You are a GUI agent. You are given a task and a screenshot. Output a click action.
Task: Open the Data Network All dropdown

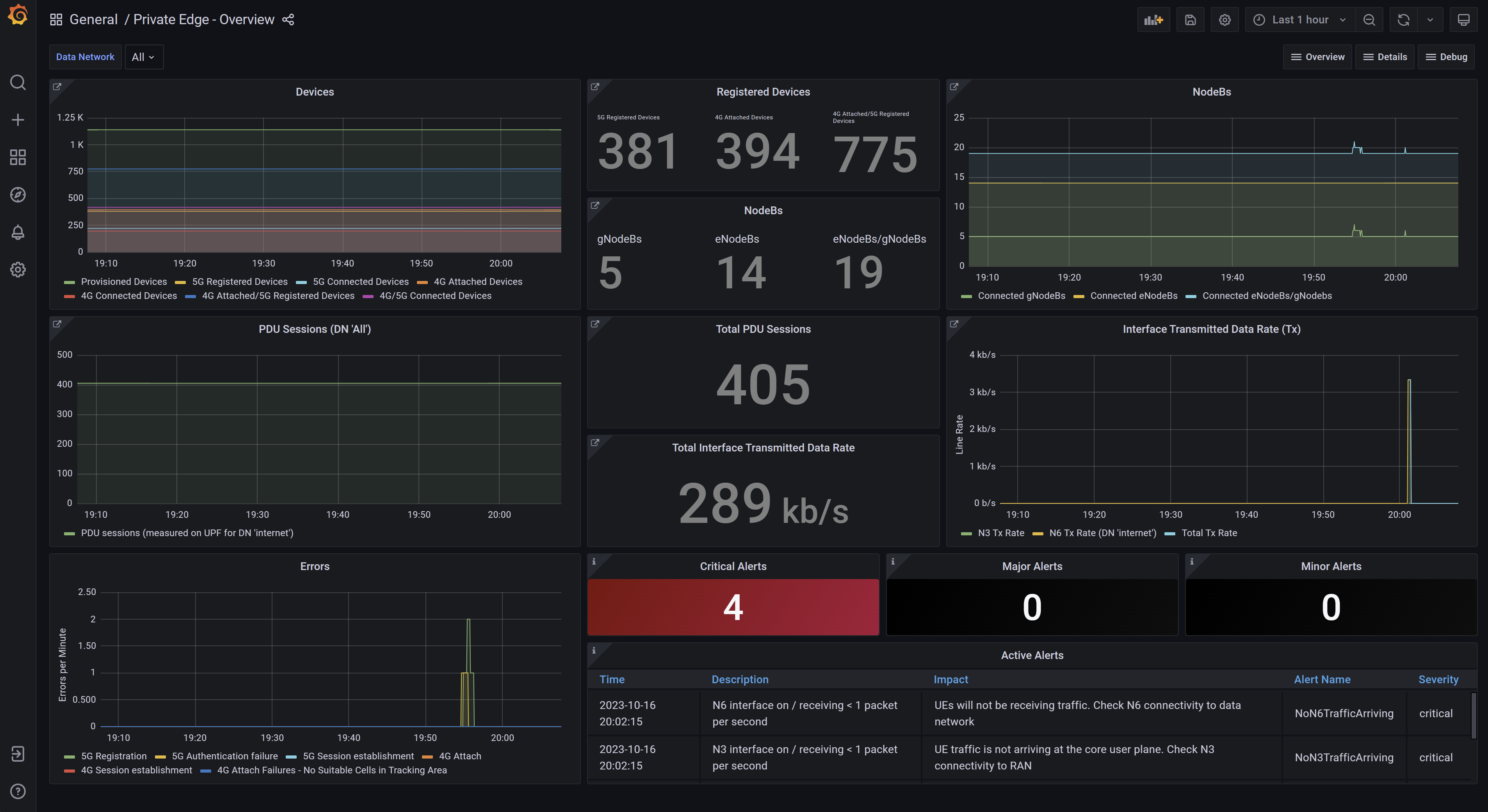click(x=143, y=57)
